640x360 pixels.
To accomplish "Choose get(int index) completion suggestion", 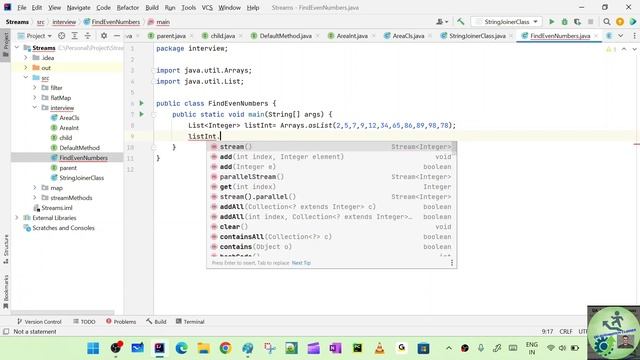I will click(x=331, y=187).
